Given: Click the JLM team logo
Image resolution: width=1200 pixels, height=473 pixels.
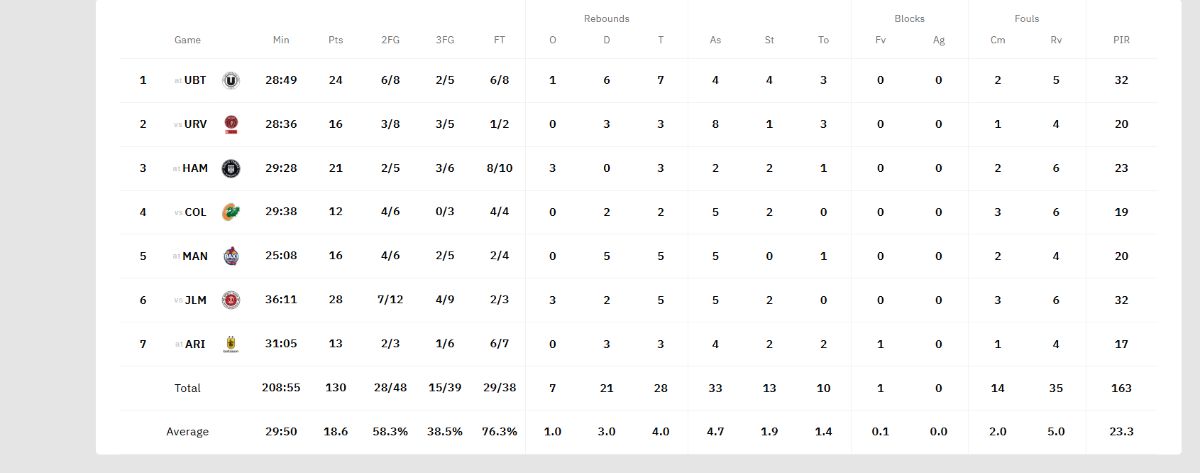Looking at the screenshot, I should point(231,300).
